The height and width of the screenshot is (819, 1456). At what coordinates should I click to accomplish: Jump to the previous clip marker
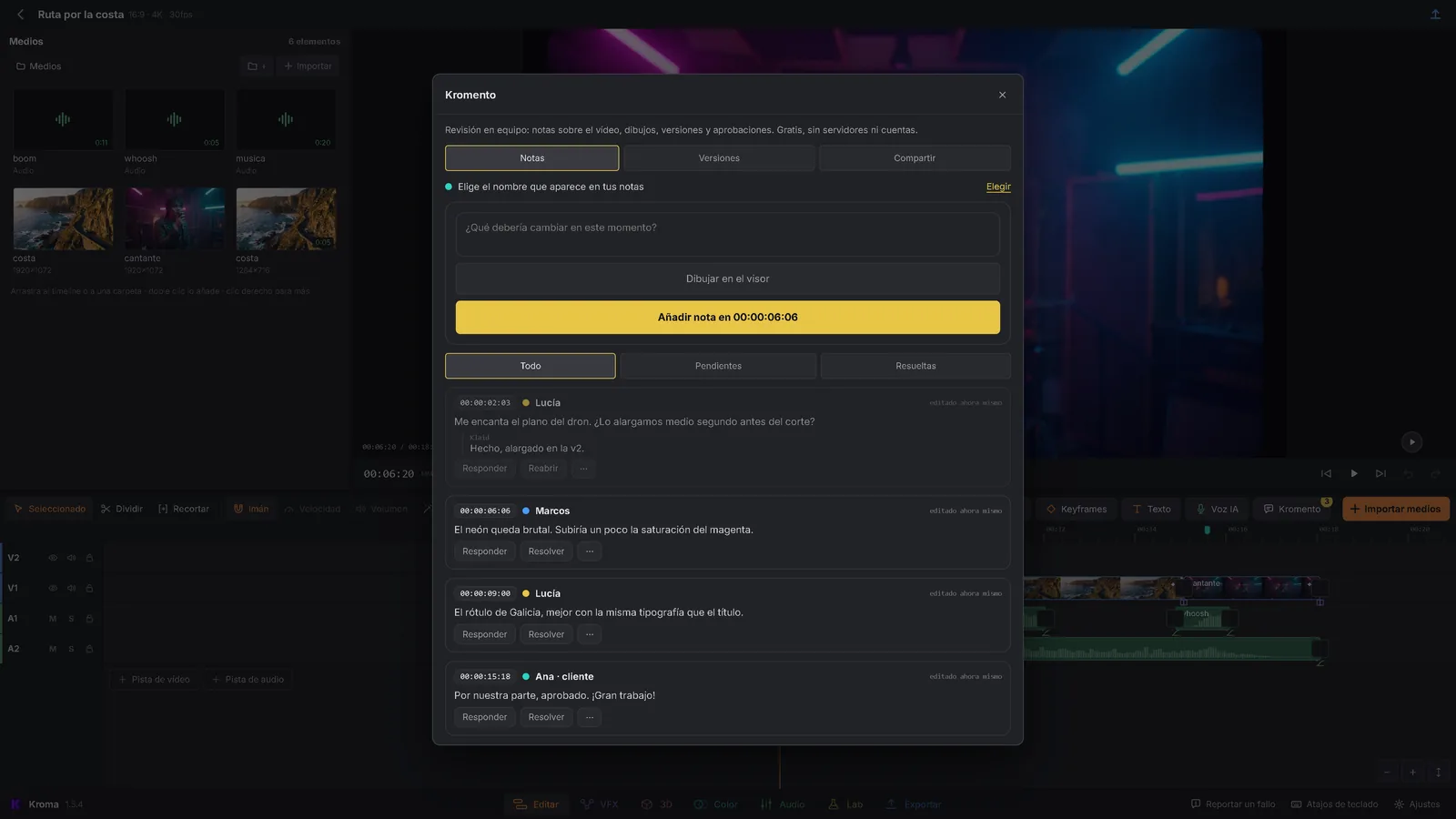click(x=1326, y=473)
